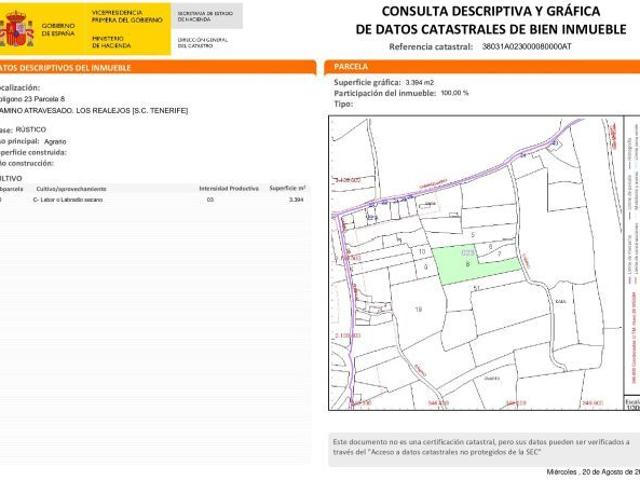Click parcel 51 label on the map
The image size is (640, 480).
coord(476,289)
